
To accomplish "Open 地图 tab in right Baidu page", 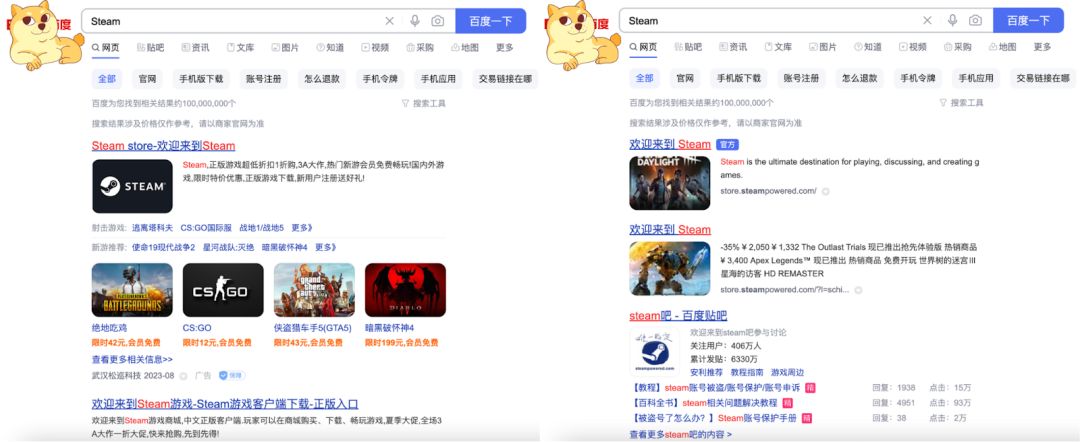I will coord(1002,48).
